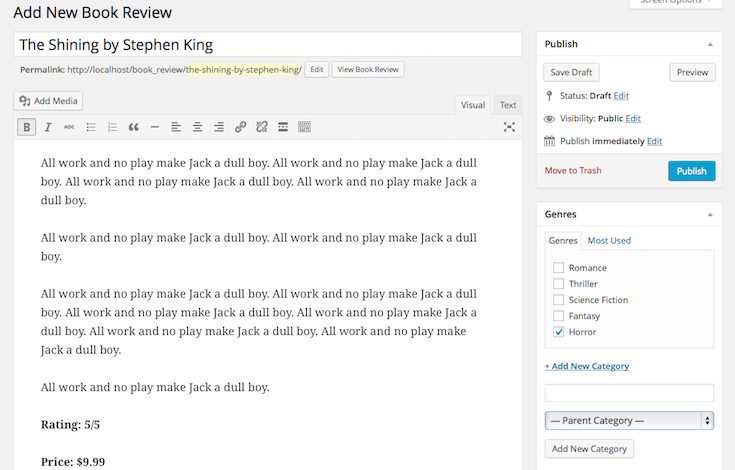Image resolution: width=735 pixels, height=470 pixels.
Task: Open the Parent Category dropdown
Action: click(x=629, y=421)
